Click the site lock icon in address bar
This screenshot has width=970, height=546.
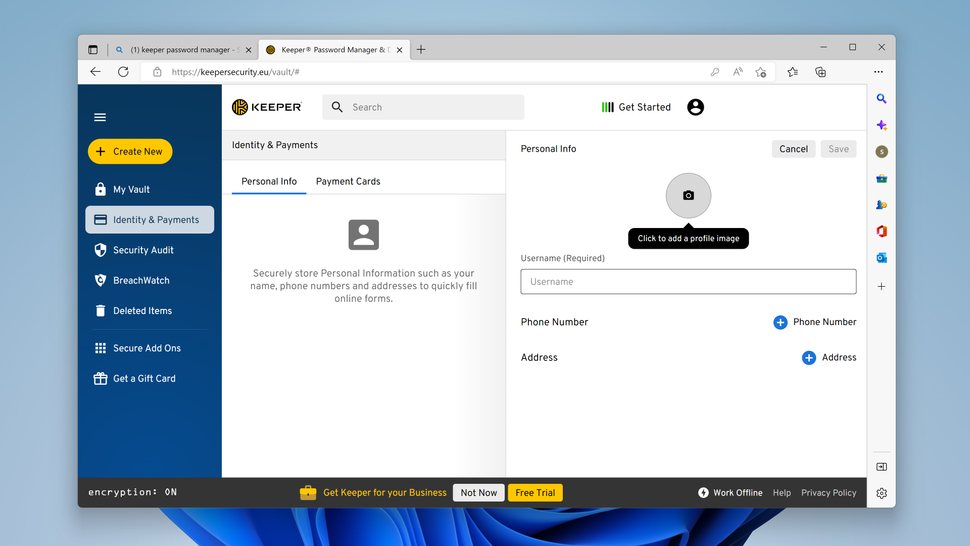pyautogui.click(x=157, y=72)
